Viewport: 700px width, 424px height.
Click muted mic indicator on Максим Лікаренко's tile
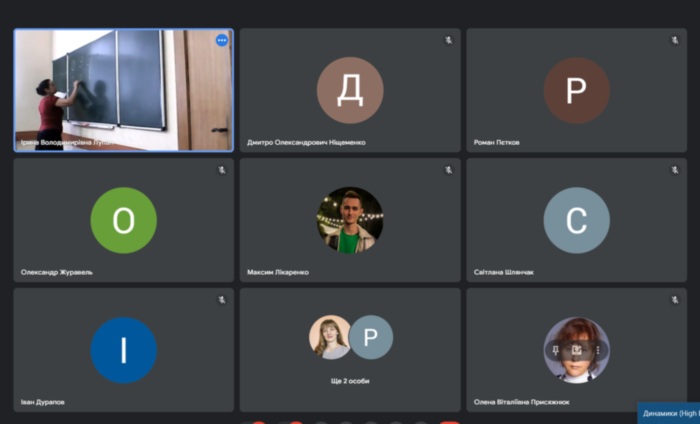tap(449, 170)
